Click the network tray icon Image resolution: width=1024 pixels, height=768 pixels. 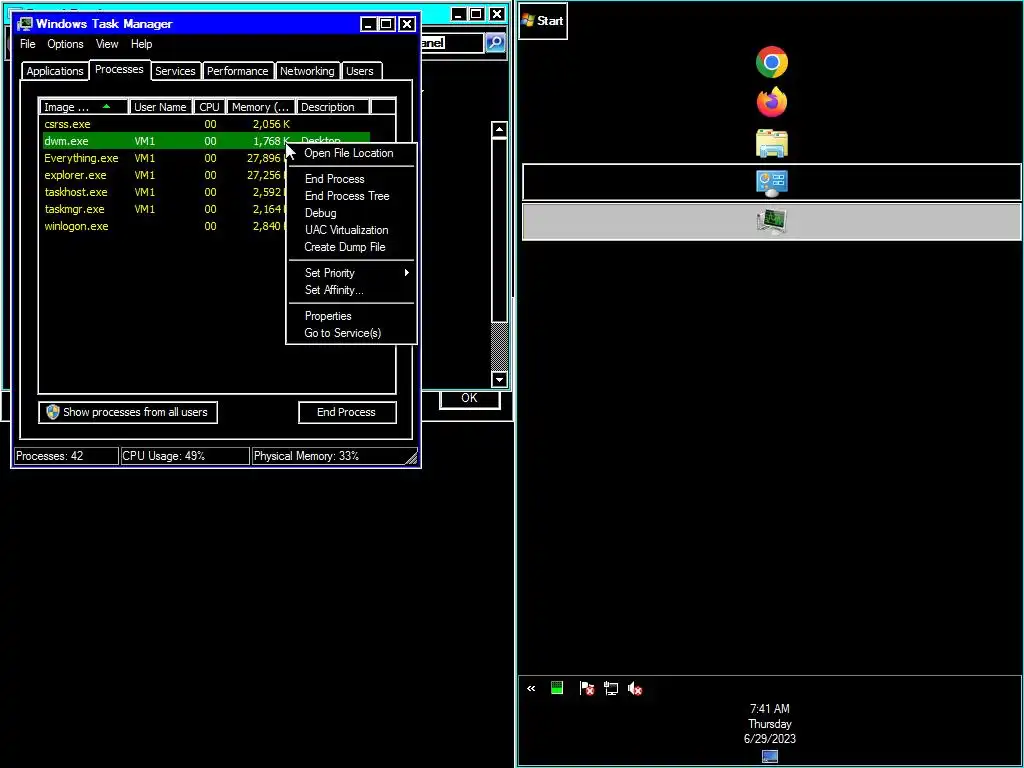click(611, 688)
